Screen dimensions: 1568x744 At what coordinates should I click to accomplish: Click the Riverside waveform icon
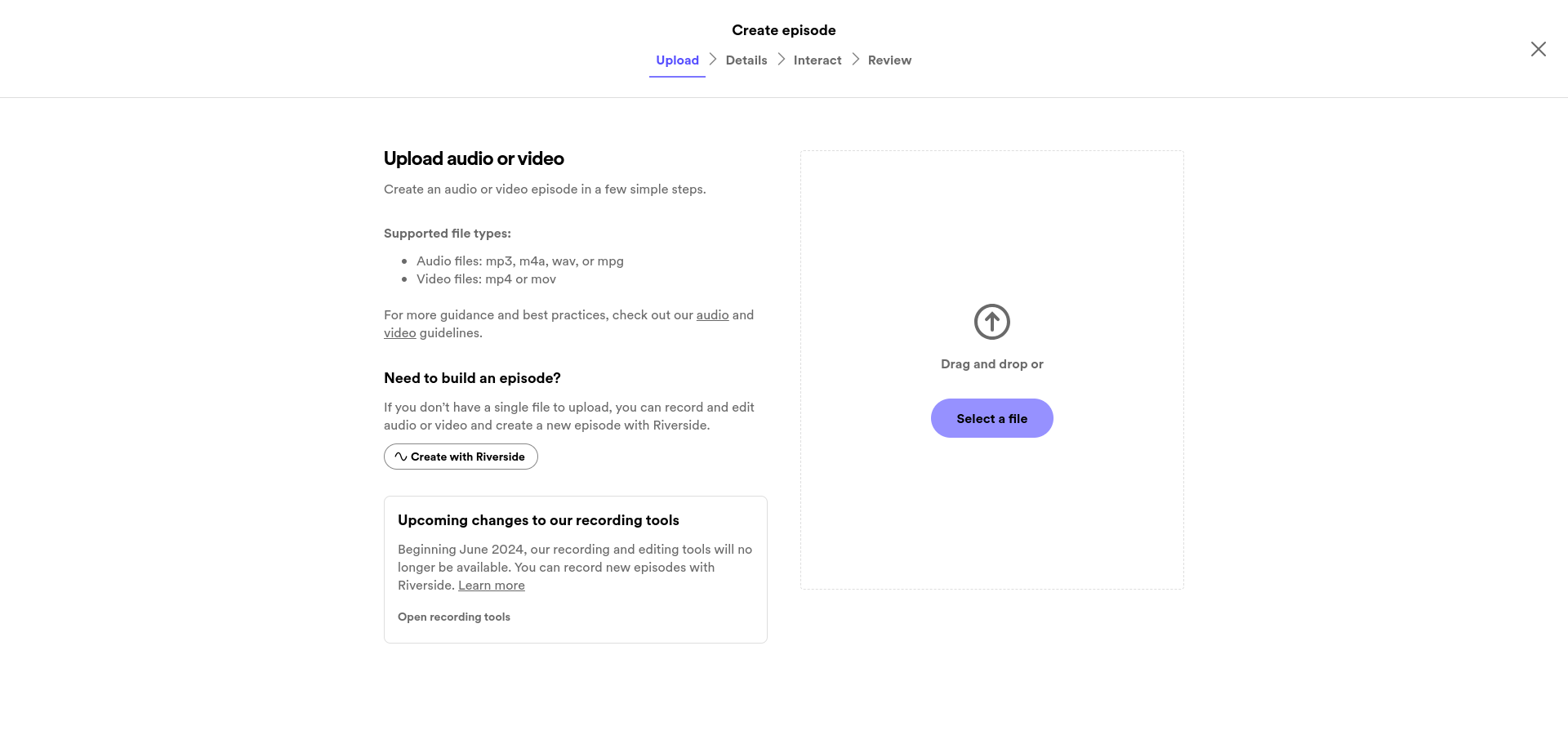coord(400,457)
